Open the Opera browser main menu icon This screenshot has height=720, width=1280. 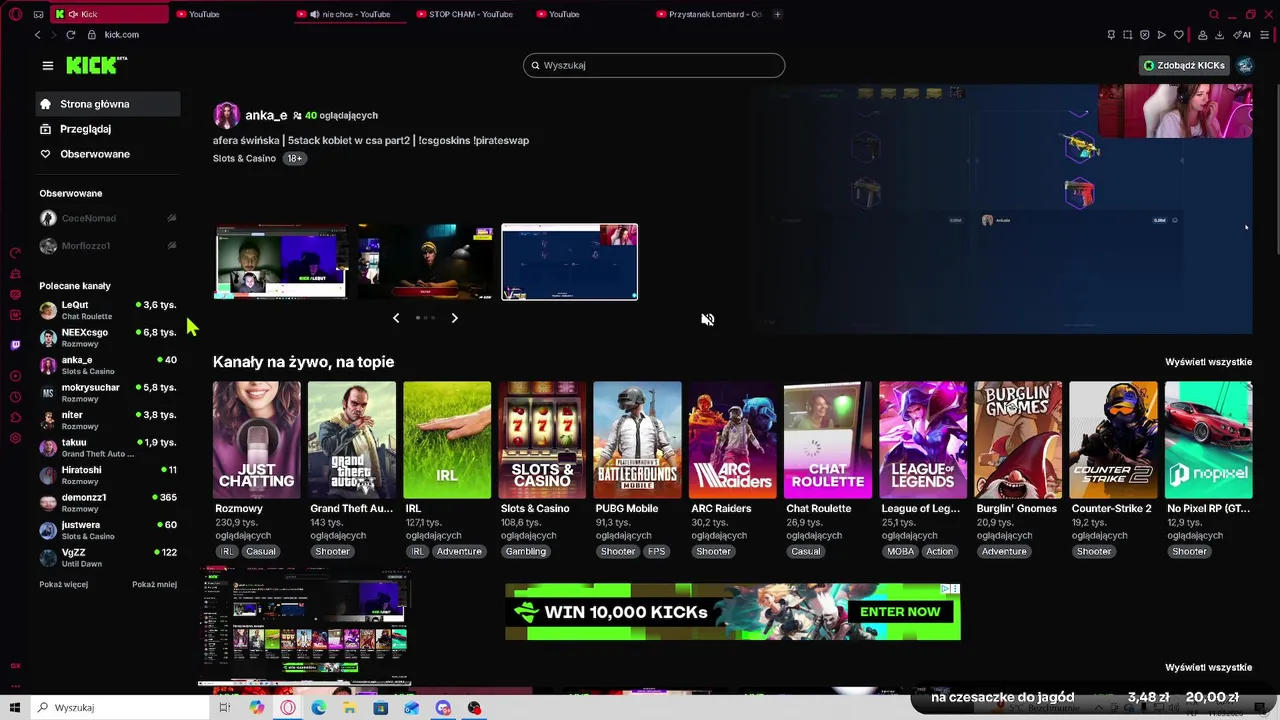[x=15, y=14]
